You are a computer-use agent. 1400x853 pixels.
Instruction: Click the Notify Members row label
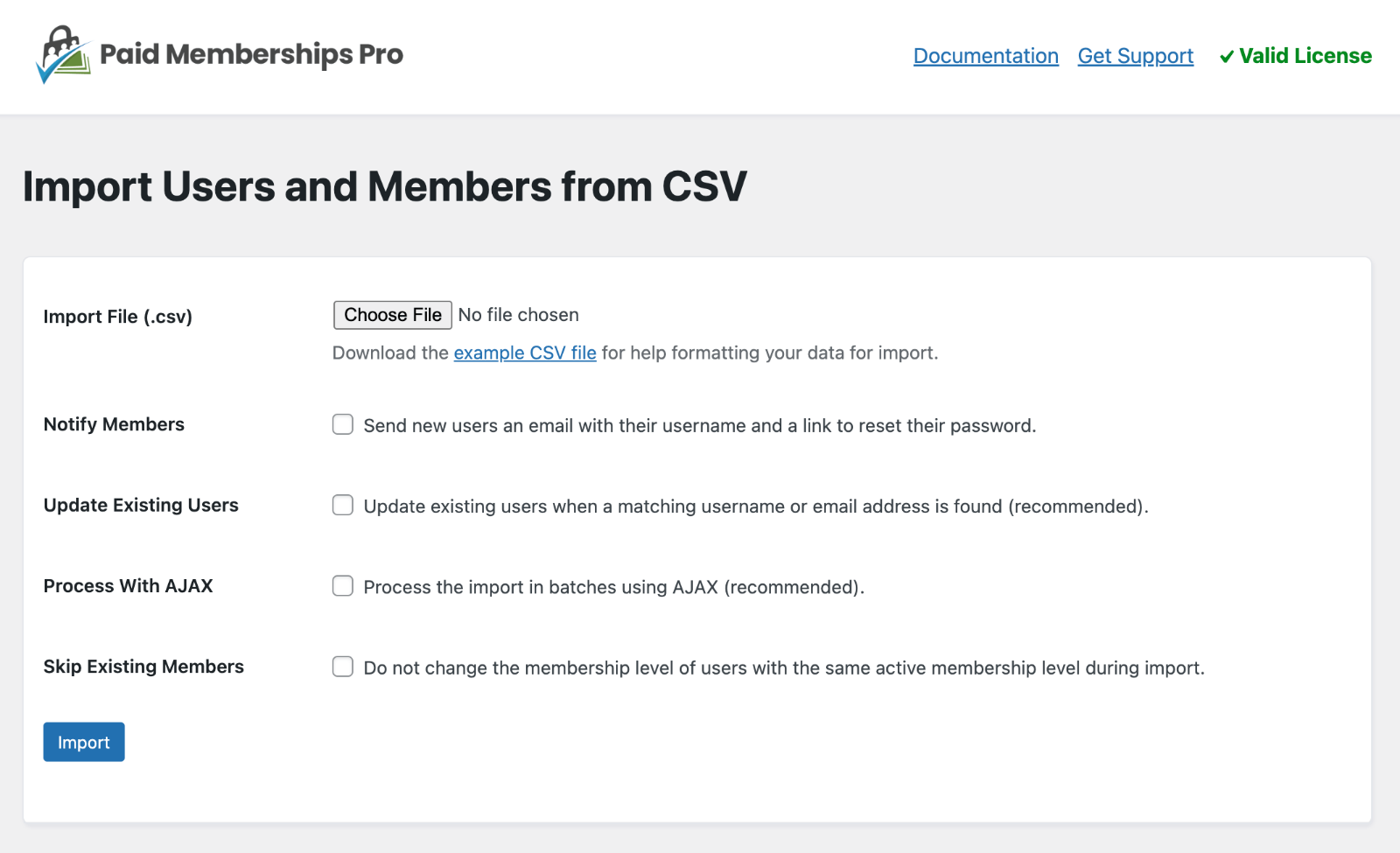pos(114,424)
